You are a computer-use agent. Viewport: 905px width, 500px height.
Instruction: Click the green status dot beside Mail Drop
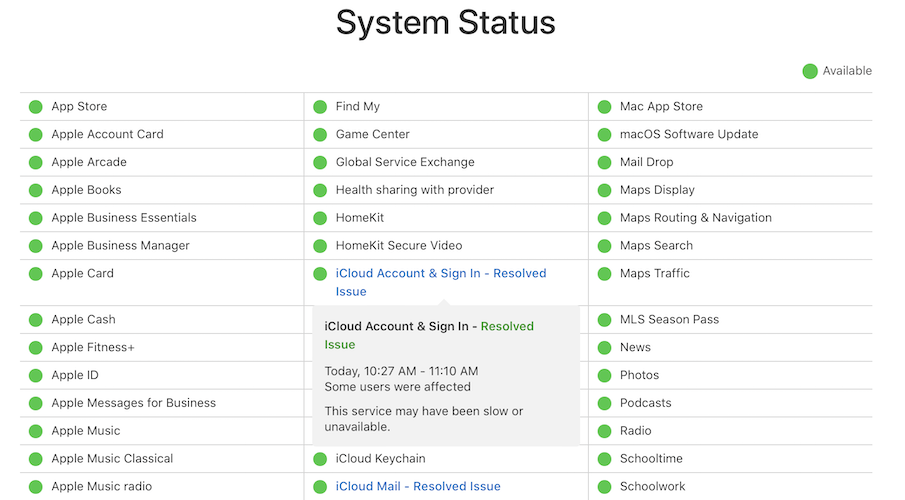(x=604, y=162)
